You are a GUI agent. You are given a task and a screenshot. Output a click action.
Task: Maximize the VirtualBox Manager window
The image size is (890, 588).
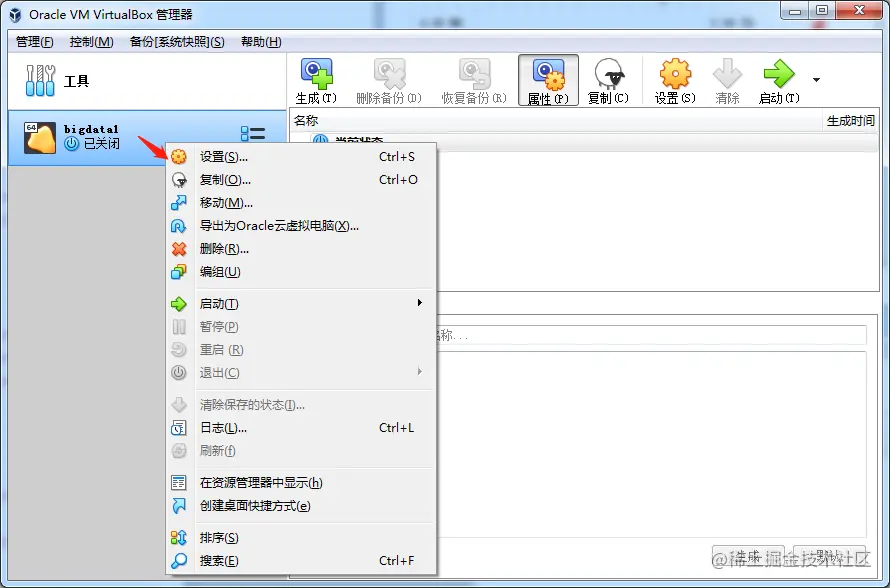pyautogui.click(x=822, y=10)
